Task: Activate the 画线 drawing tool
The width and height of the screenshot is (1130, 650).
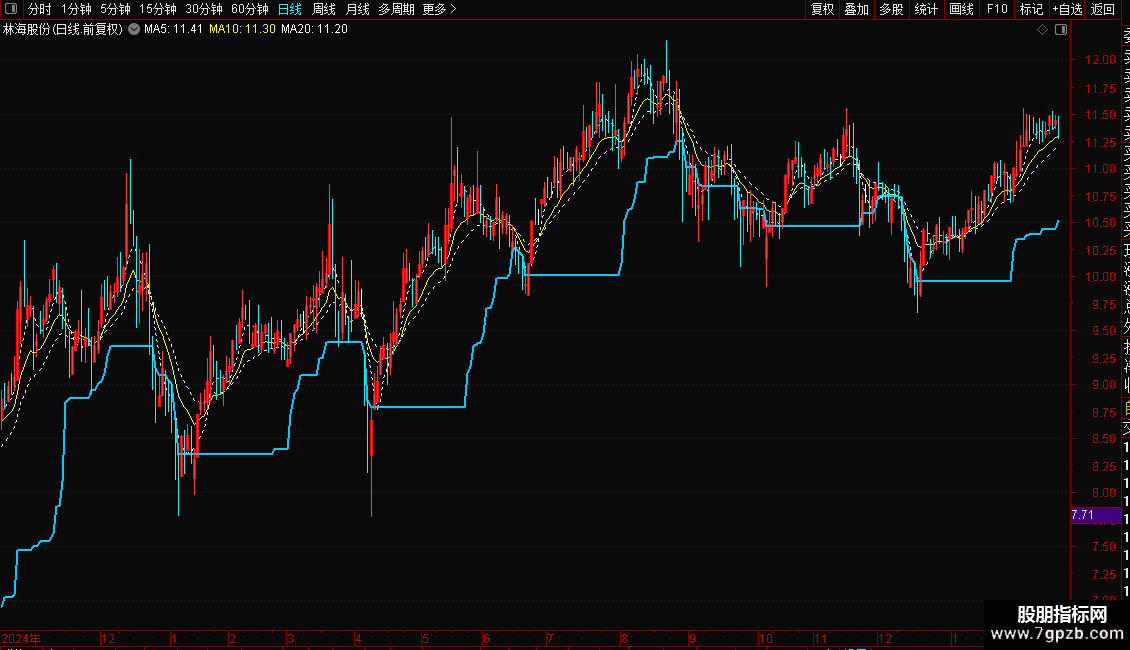Action: [x=961, y=9]
